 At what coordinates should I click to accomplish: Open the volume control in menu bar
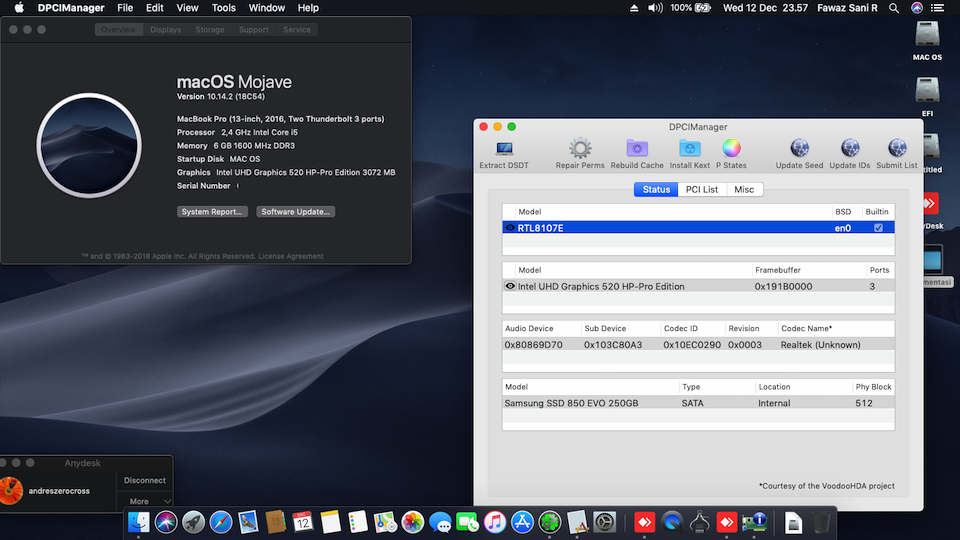(x=655, y=8)
